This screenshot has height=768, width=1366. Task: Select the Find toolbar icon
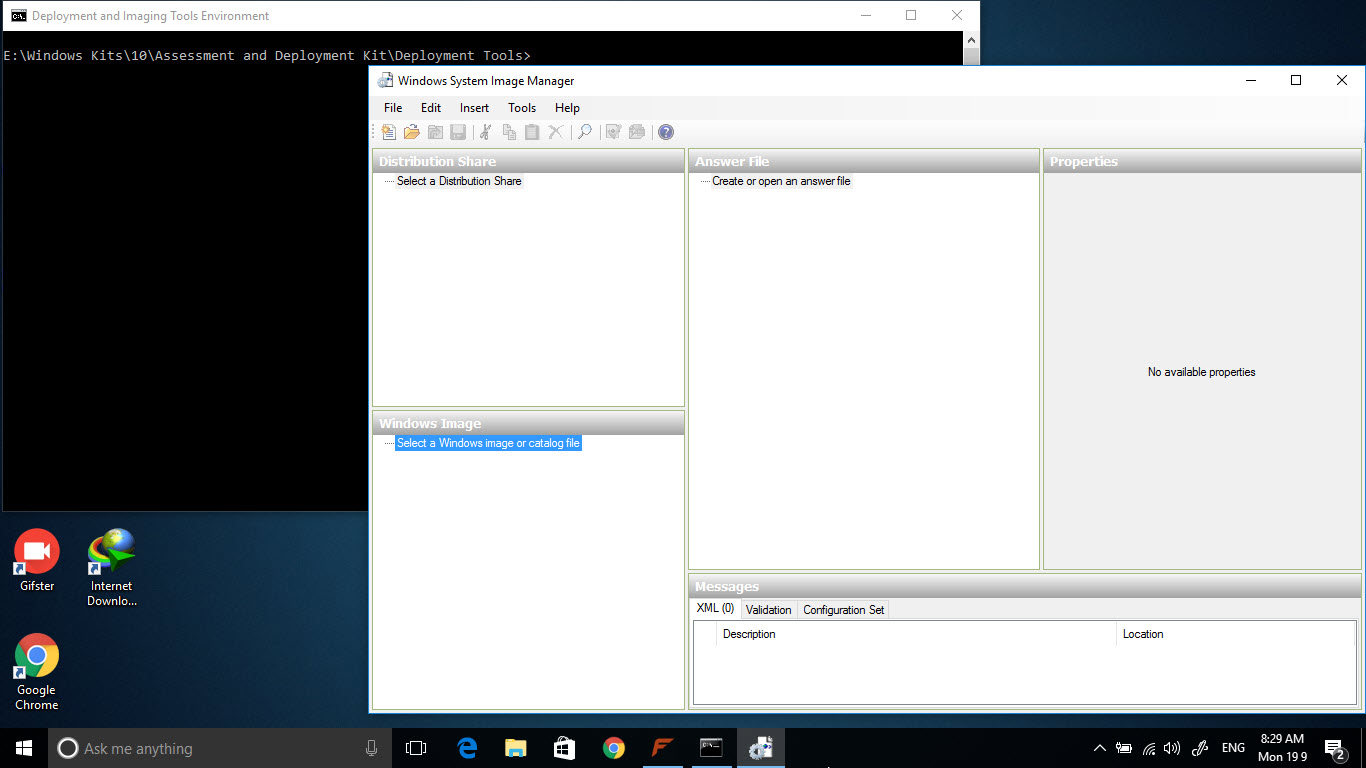(585, 131)
